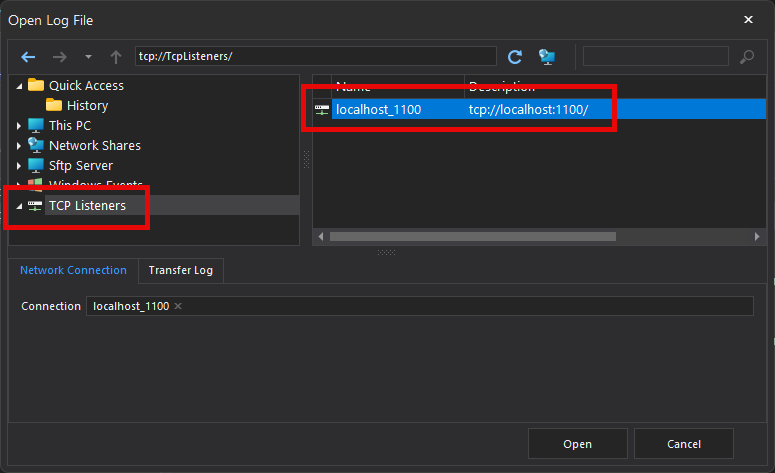Click the History folder icon
This screenshot has width=775, height=473.
(54, 105)
